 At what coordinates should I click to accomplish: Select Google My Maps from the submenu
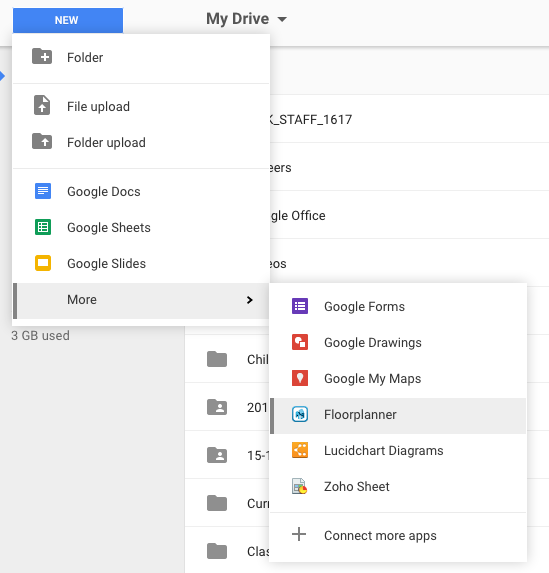point(398,379)
